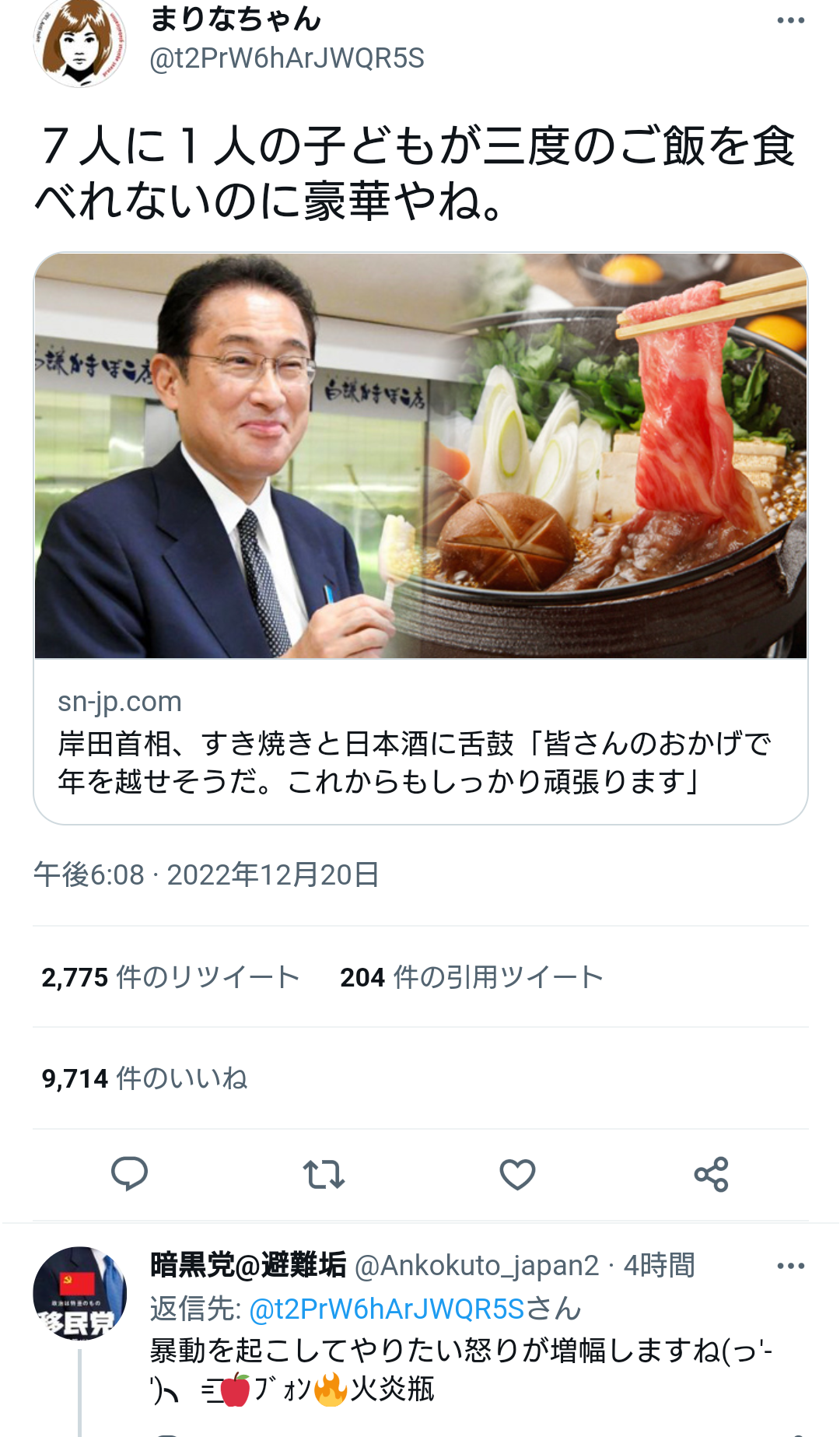Image resolution: width=840 pixels, height=1437 pixels.
Task: Open 暗黒党@避難垢 profile avatar
Action: pos(79,1293)
